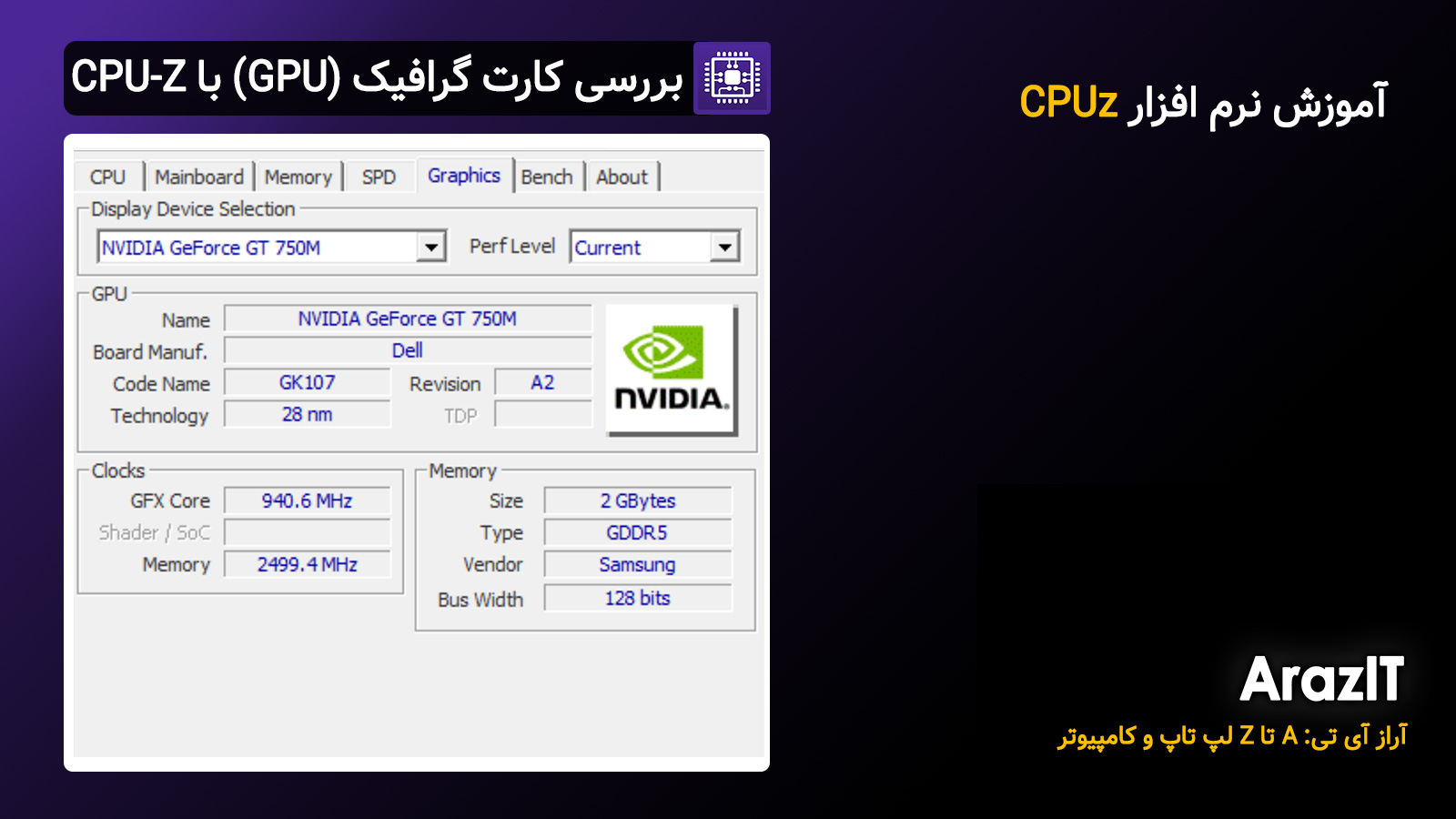Click the Graphics tab
Screen dimensions: 1456x819
(464, 175)
